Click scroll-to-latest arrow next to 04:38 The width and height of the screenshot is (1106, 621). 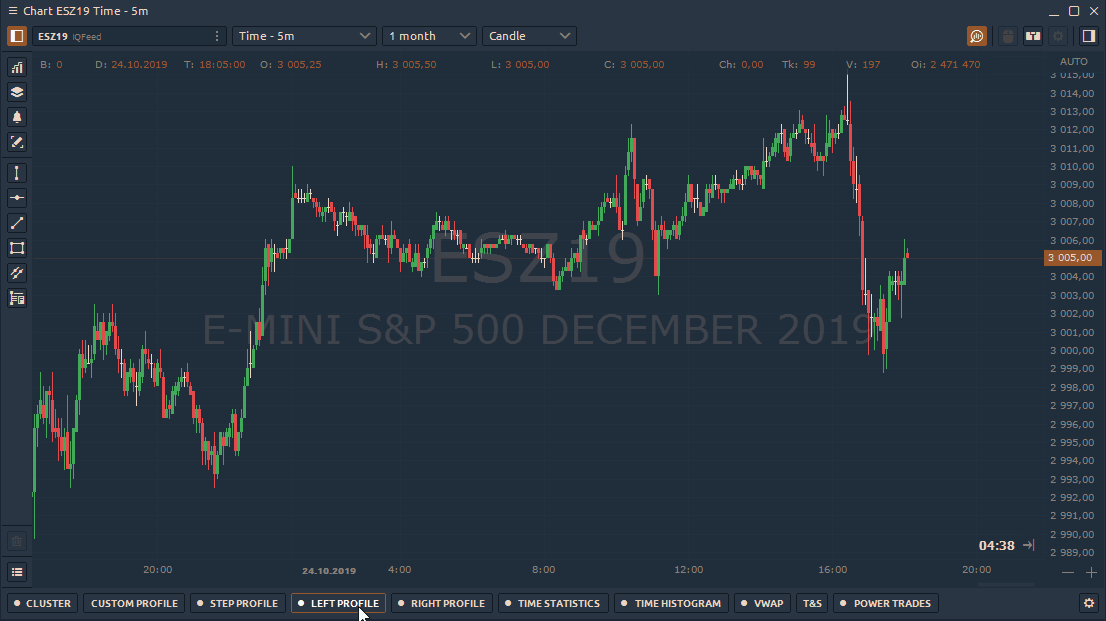pyautogui.click(x=1029, y=545)
